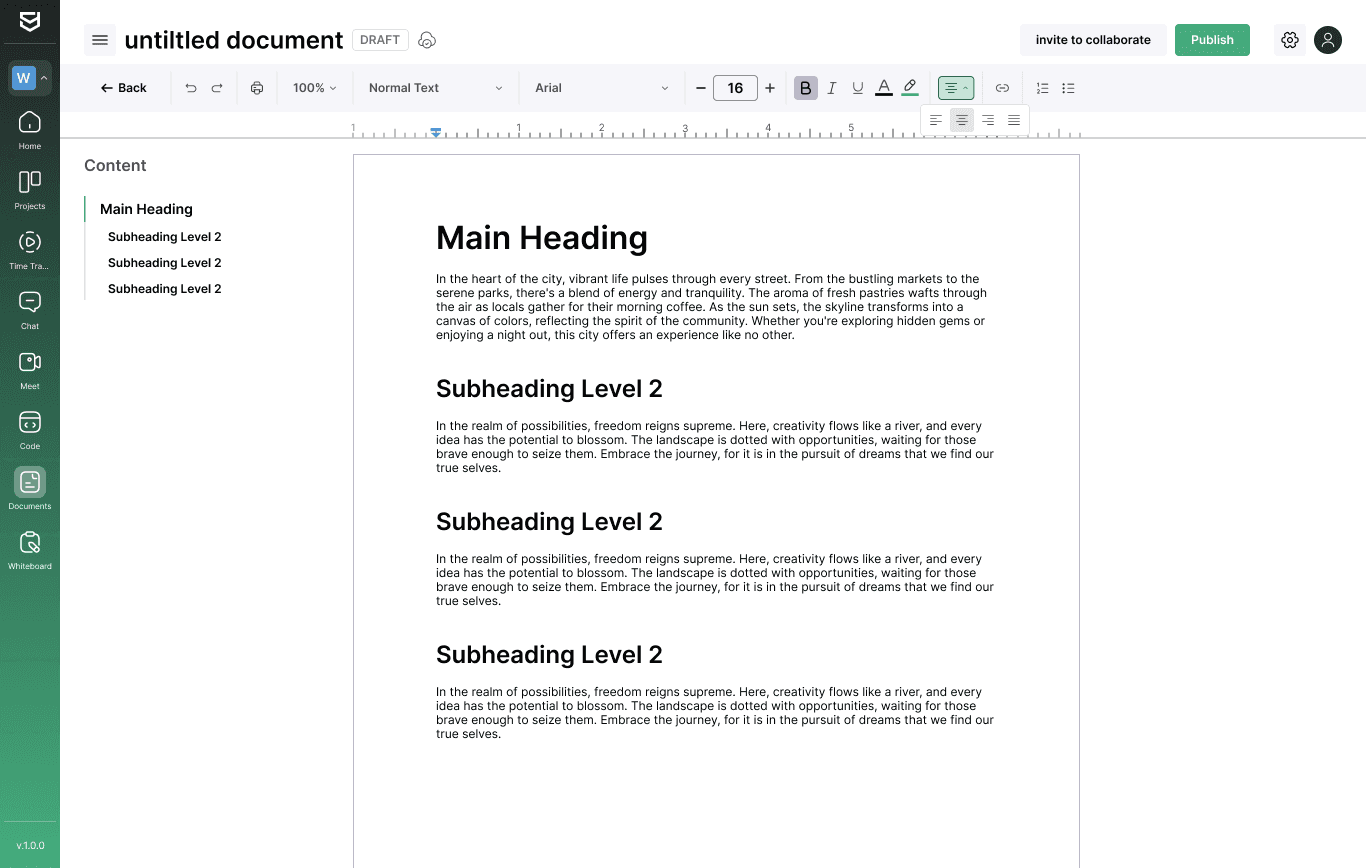Expand the Normal Text style dropdown
The height and width of the screenshot is (868, 1366).
coord(435,88)
